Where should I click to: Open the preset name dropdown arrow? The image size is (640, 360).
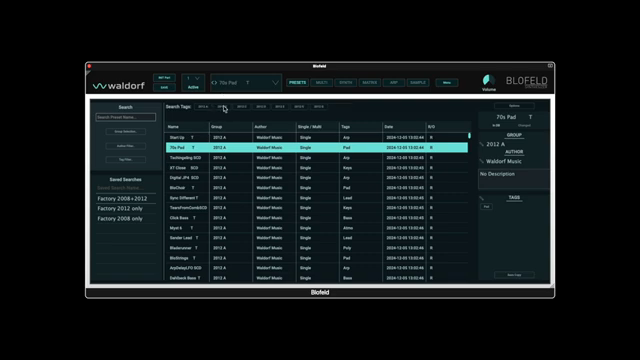276,83
